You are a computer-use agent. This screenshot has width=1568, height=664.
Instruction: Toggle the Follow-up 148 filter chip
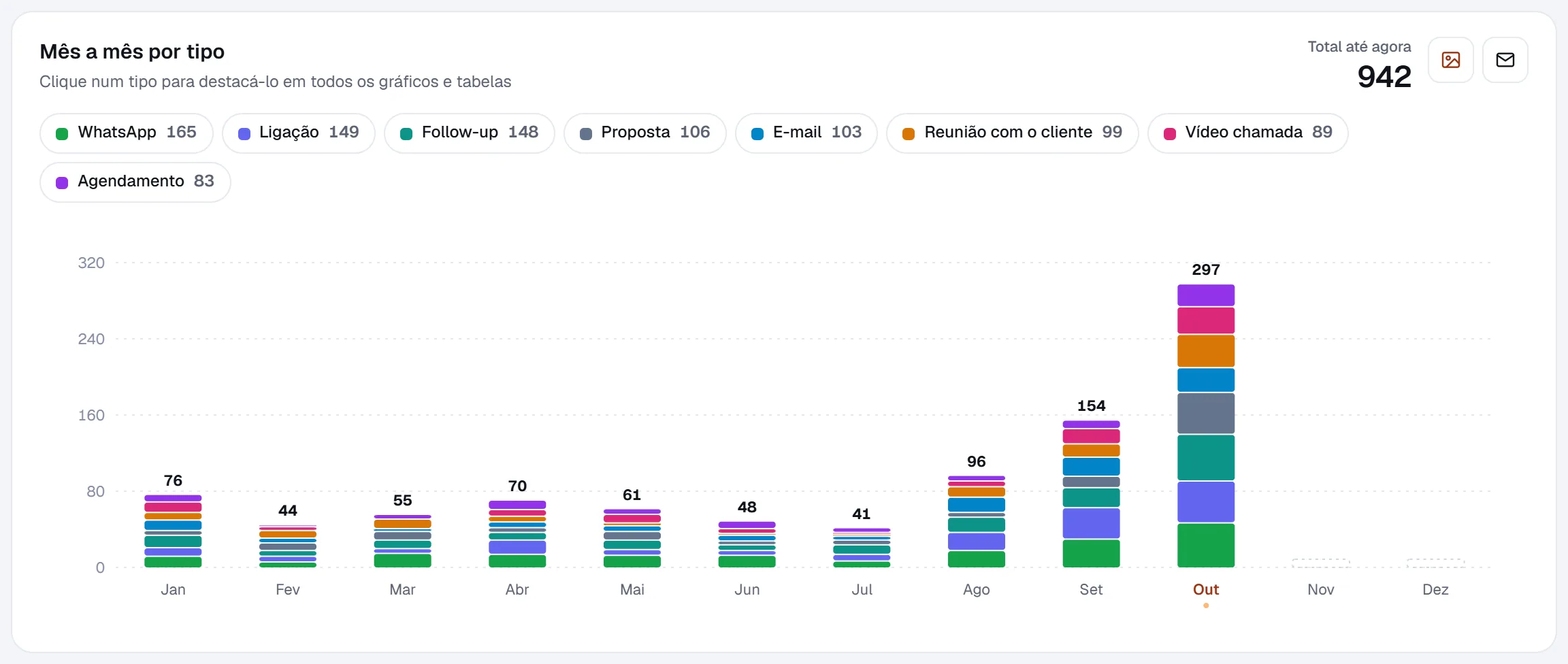point(469,133)
